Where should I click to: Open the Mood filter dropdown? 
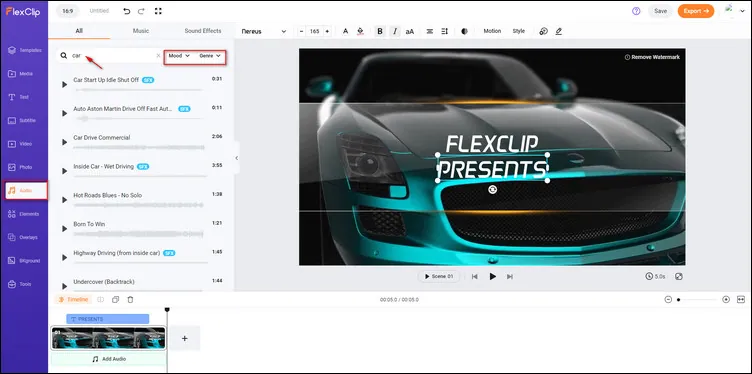coord(179,56)
